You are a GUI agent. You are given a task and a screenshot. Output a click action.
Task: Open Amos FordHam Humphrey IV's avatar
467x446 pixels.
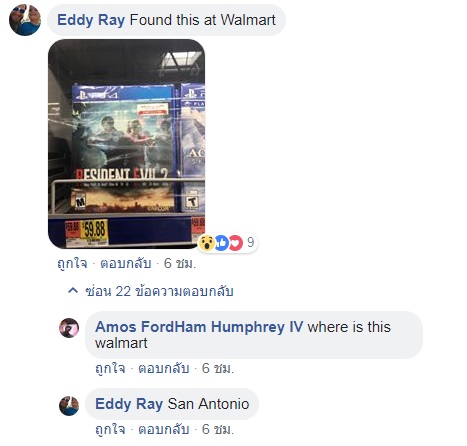click(69, 328)
